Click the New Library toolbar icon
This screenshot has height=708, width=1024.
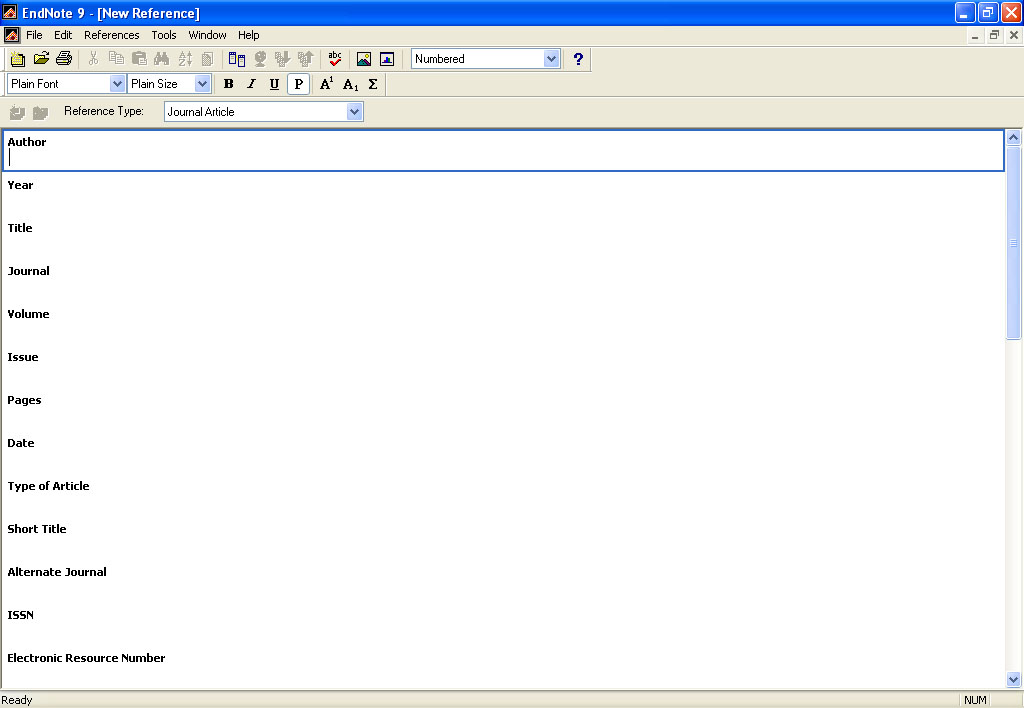point(18,59)
